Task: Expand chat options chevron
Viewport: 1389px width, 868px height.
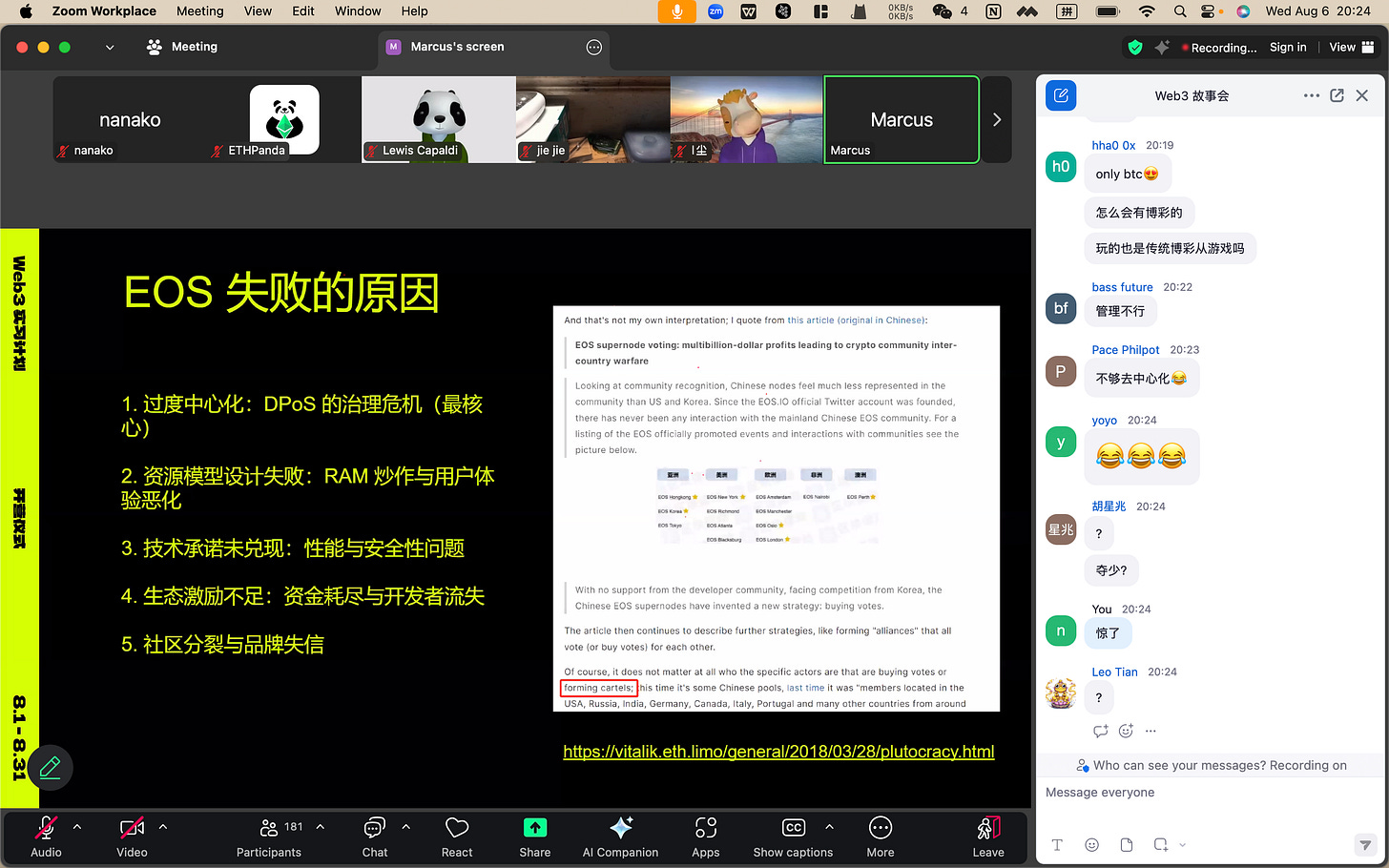Action: pyautogui.click(x=406, y=827)
